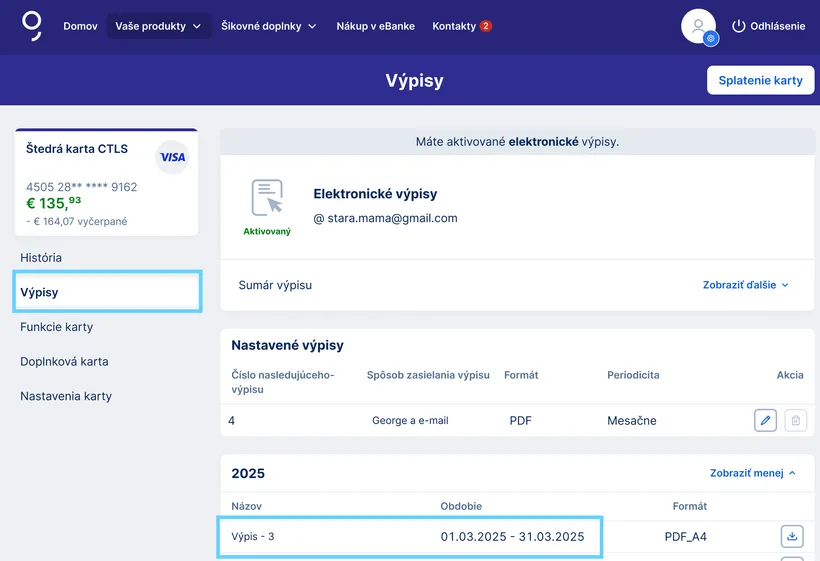Select the Štedrá karta CTLS card
This screenshot has width=820, height=561.
point(106,182)
